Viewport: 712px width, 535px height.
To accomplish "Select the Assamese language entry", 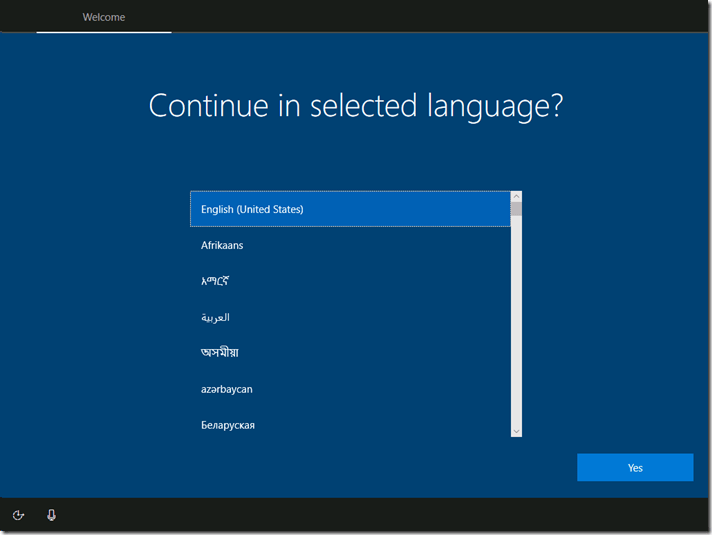I will (350, 353).
